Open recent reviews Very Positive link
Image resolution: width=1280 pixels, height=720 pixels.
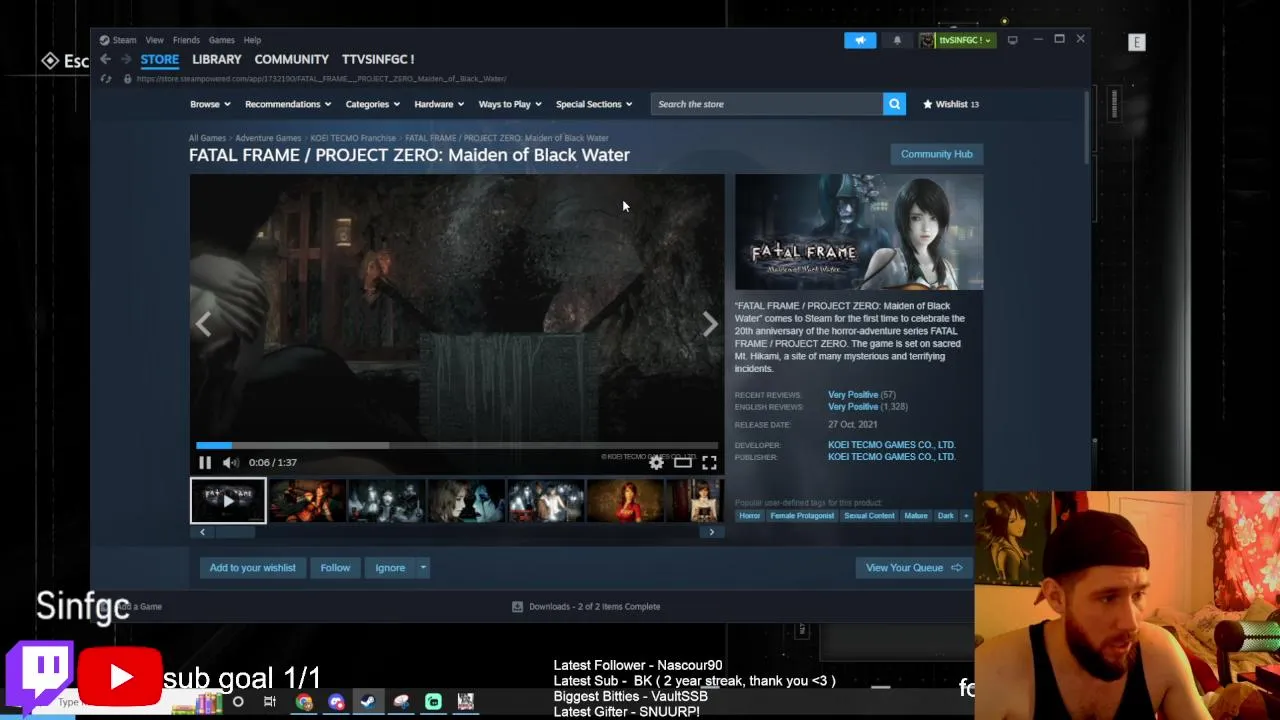853,395
